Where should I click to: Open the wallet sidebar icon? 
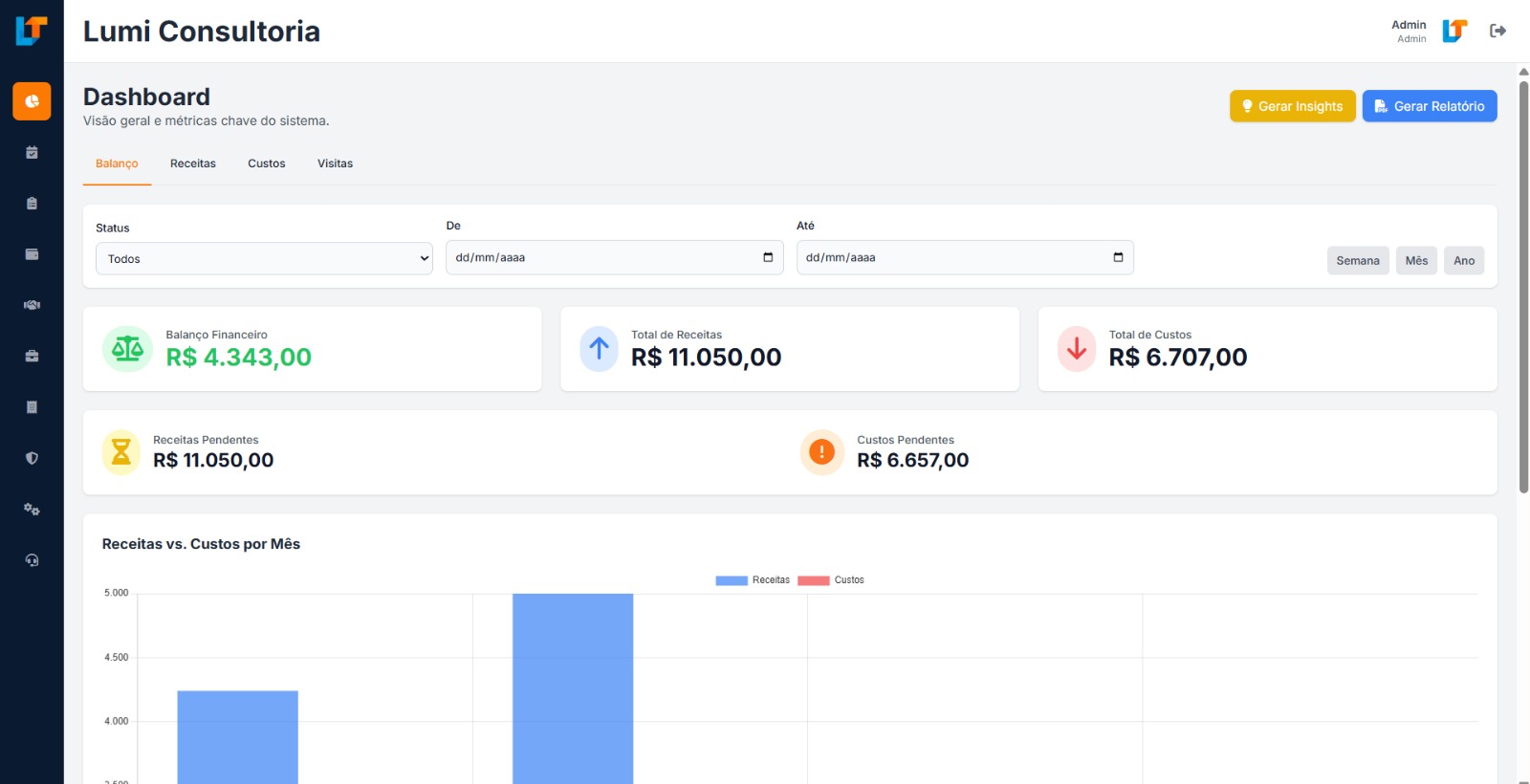tap(32, 254)
